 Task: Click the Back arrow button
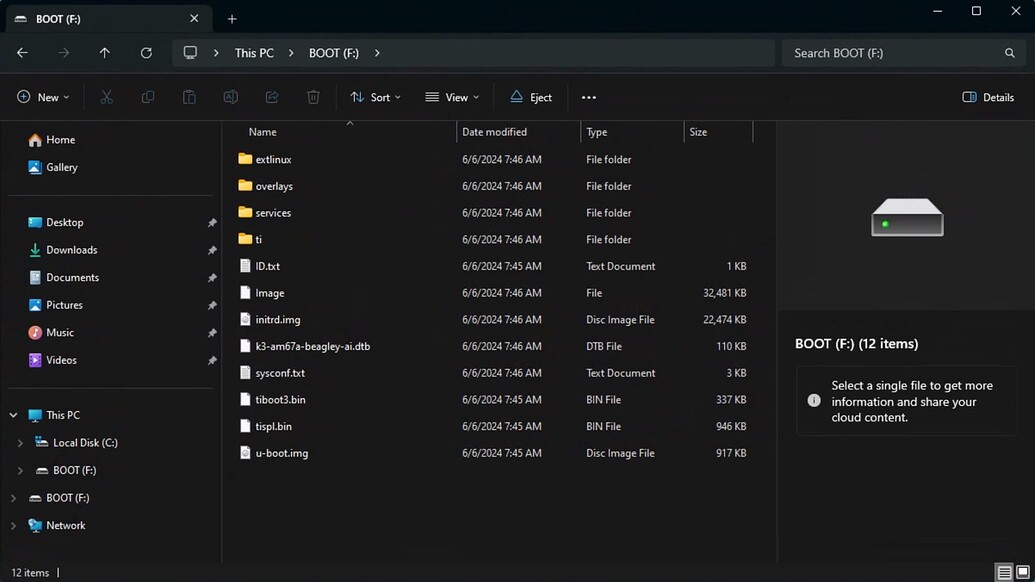(22, 53)
